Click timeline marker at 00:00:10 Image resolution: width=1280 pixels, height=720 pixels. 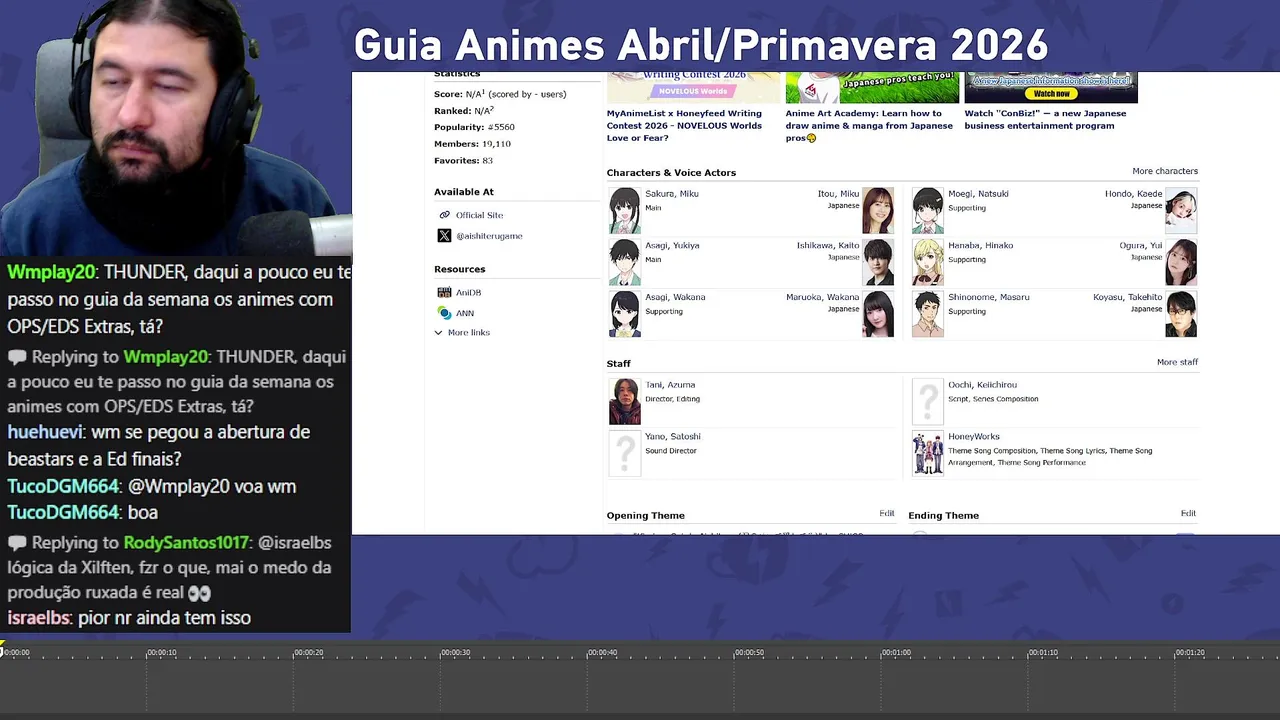[x=161, y=653]
